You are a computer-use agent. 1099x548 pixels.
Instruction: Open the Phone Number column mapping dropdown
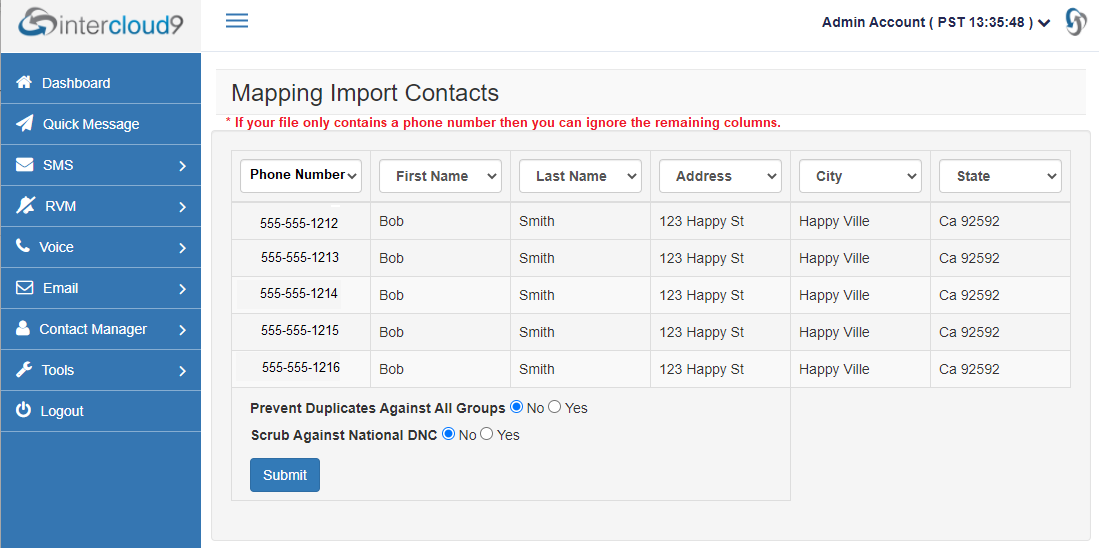pos(301,175)
